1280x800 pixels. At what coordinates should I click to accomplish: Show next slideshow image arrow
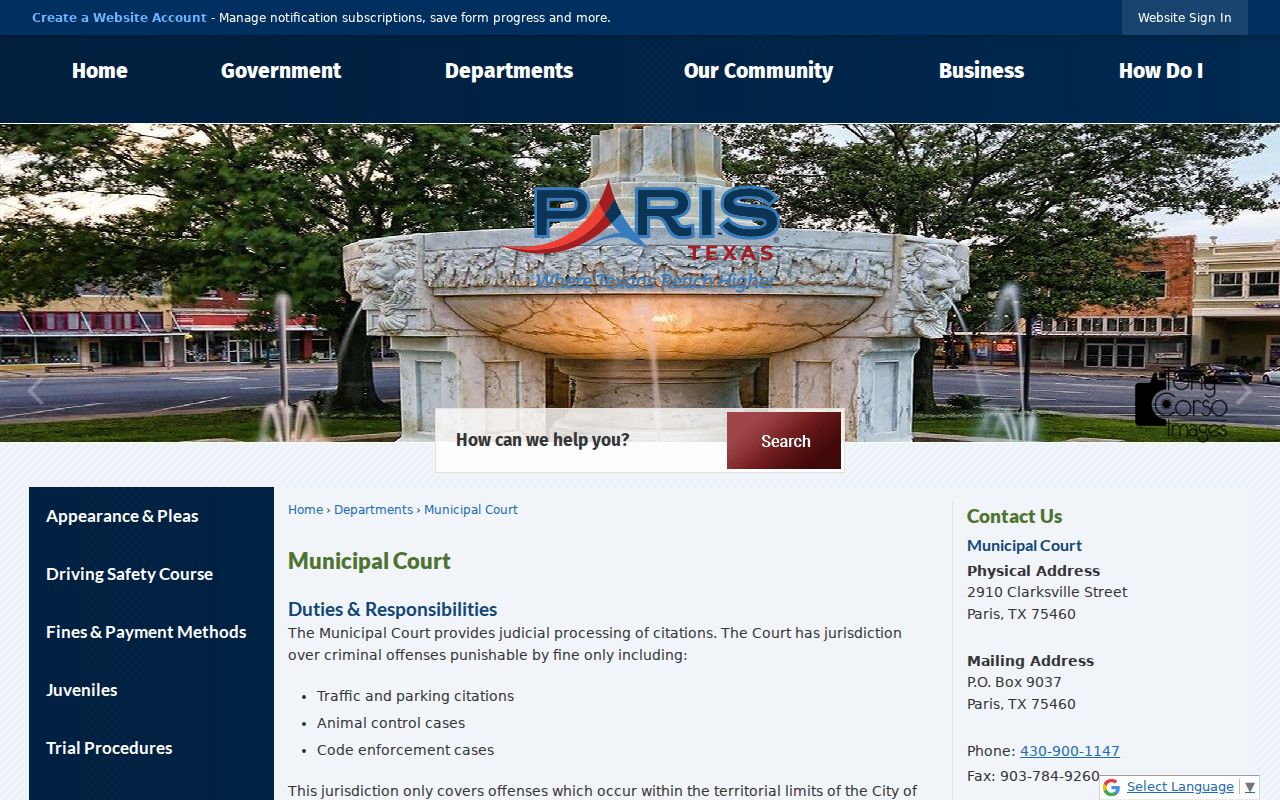pos(1244,390)
